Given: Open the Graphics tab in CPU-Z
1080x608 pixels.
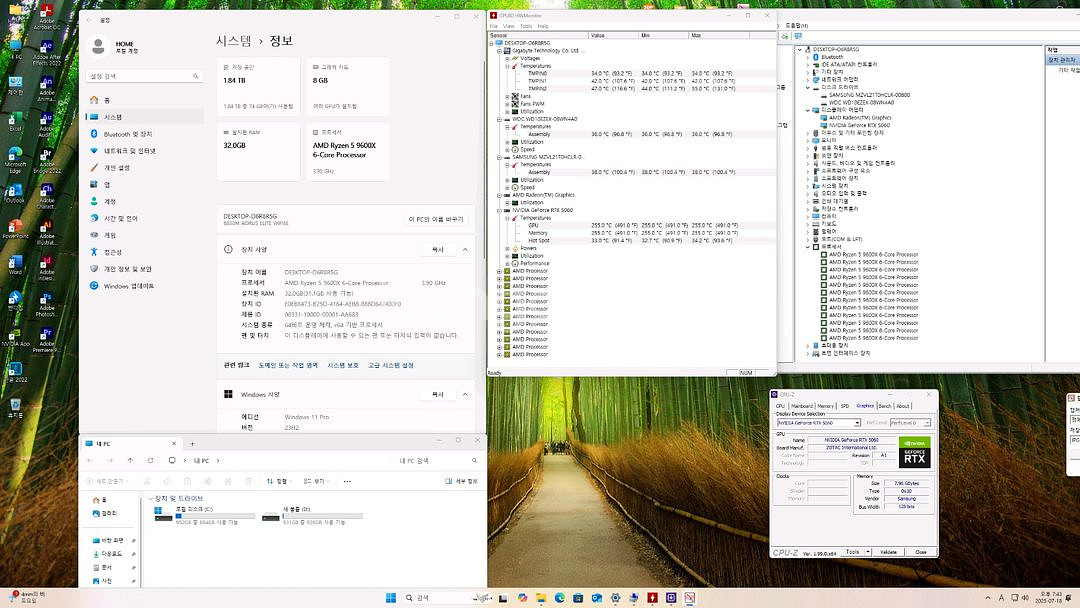Looking at the screenshot, I should point(864,406).
